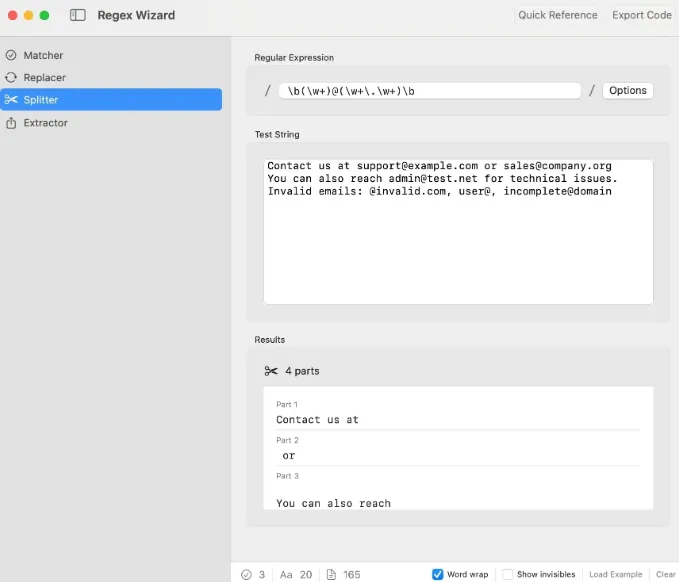Click Export Code
The height and width of the screenshot is (582, 679).
pos(642,15)
